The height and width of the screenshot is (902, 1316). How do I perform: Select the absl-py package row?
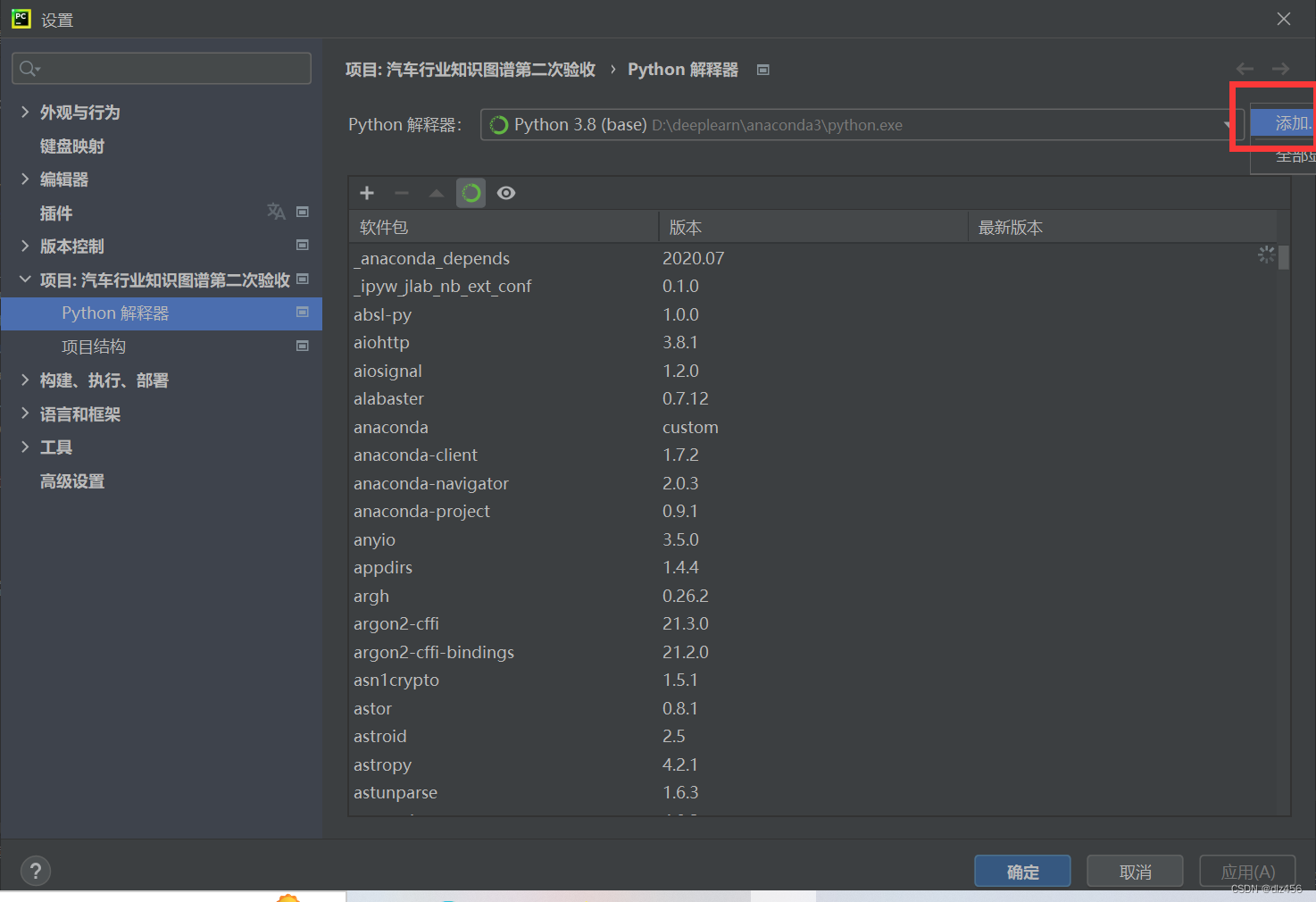[813, 314]
